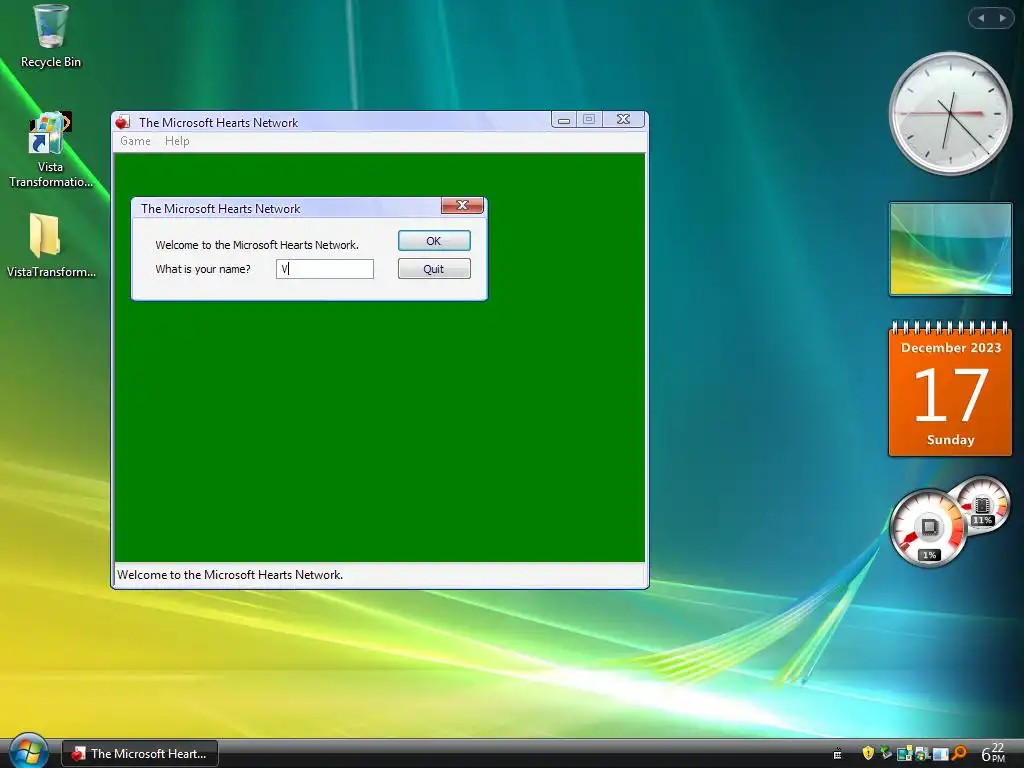The image size is (1024, 768).
Task: Click the Hearts taskbar button
Action: pos(140,754)
